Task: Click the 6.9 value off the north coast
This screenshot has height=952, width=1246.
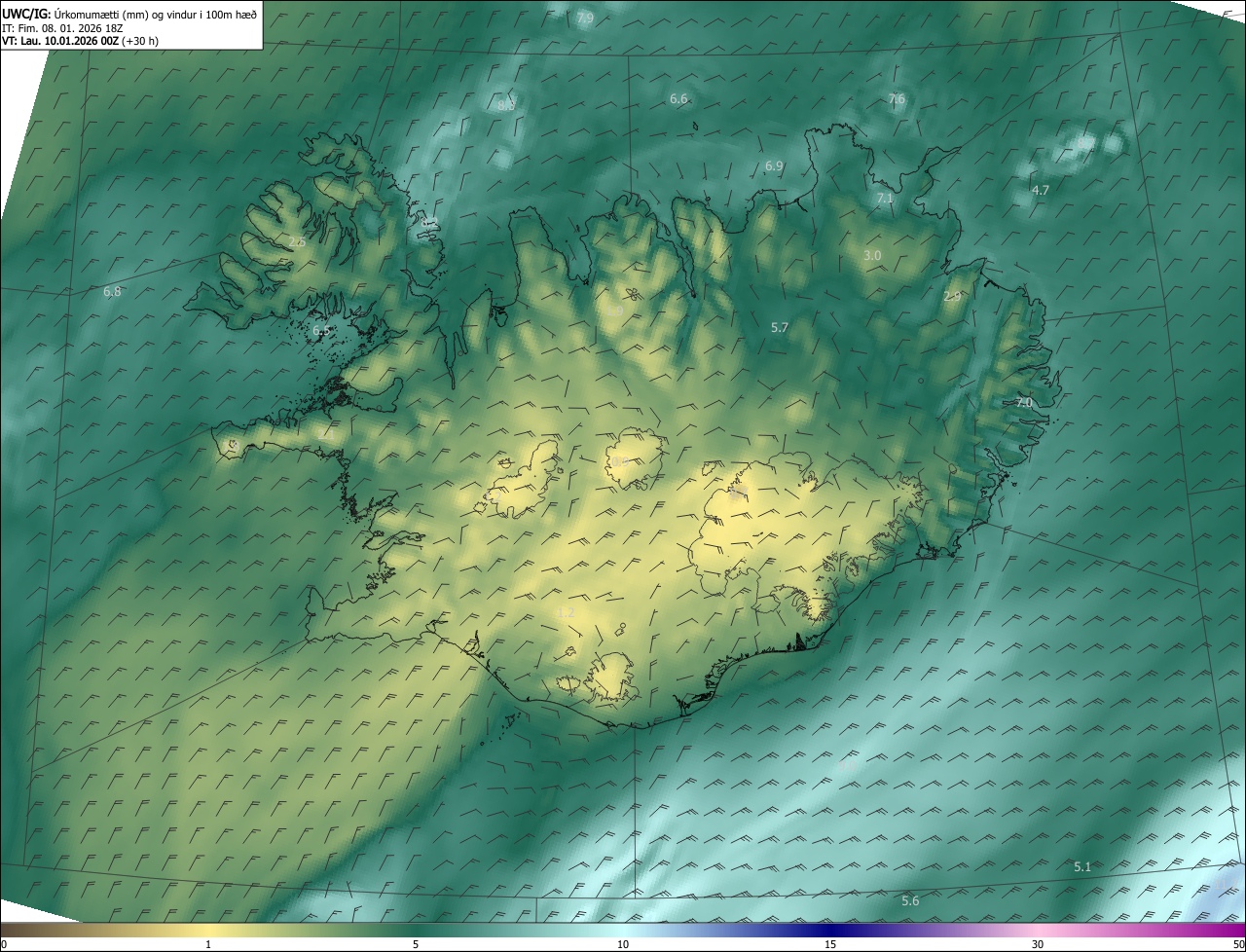Action: pos(774,166)
